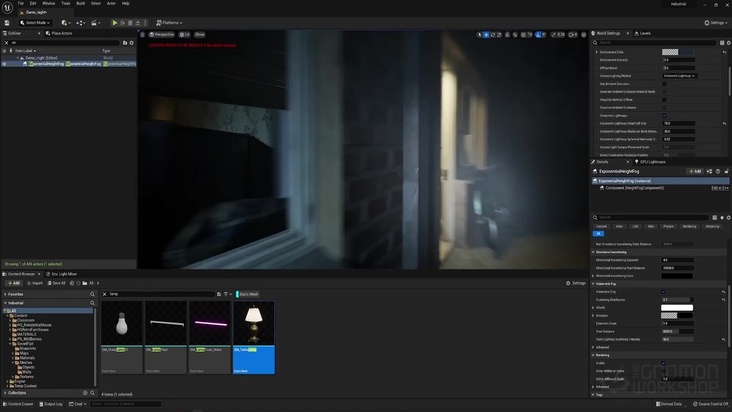Click the viewport maximize/layout icon
Screen dimensions: 732x412
pos(584,35)
